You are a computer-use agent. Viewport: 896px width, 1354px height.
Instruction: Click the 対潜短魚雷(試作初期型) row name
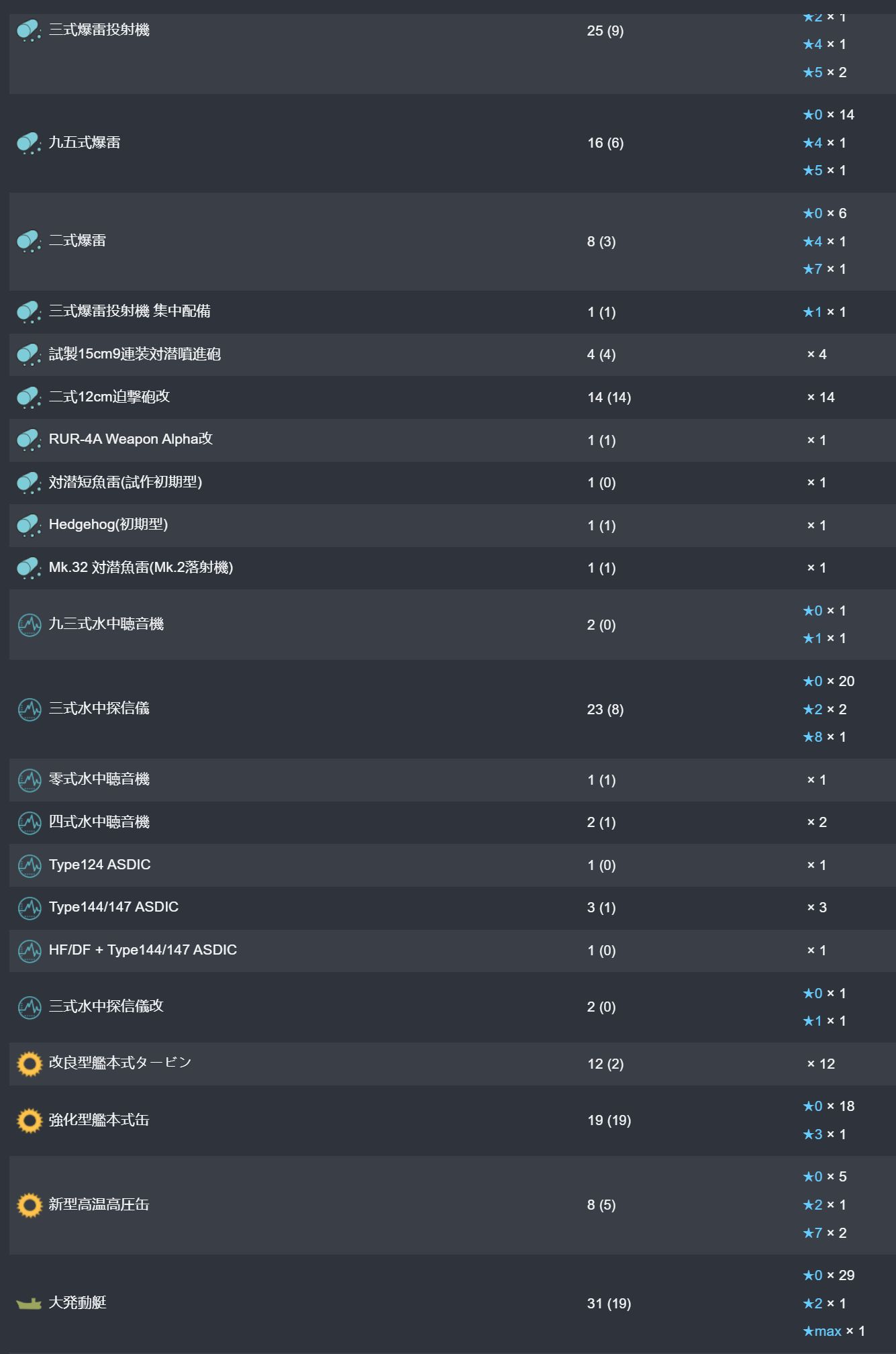(x=126, y=482)
